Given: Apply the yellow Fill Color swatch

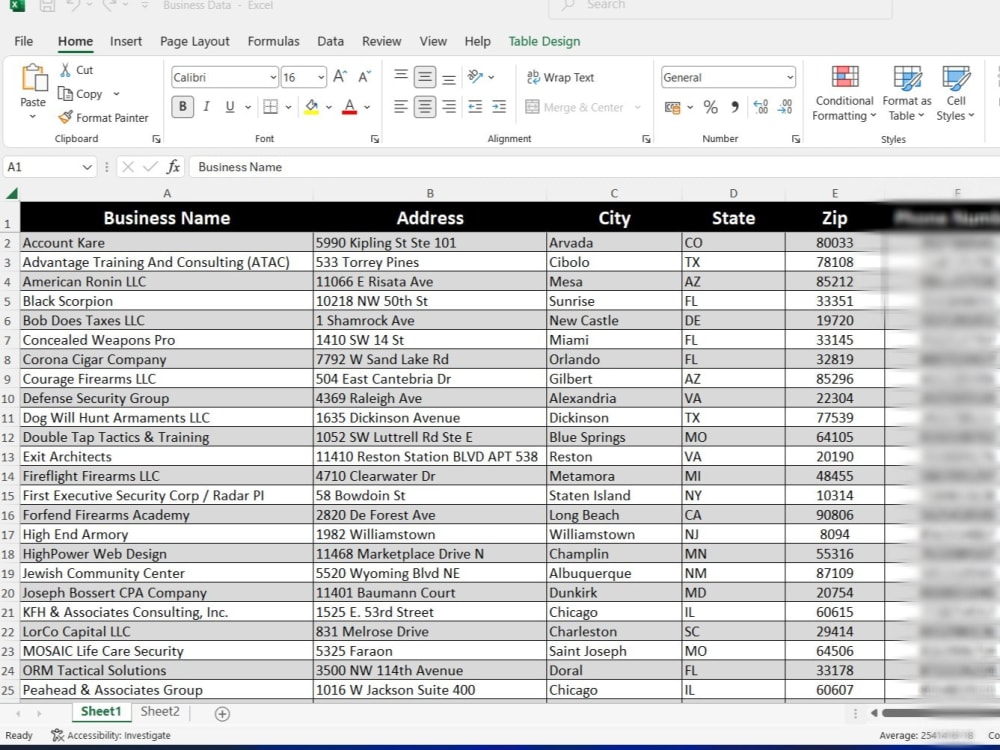Looking at the screenshot, I should pos(311,107).
